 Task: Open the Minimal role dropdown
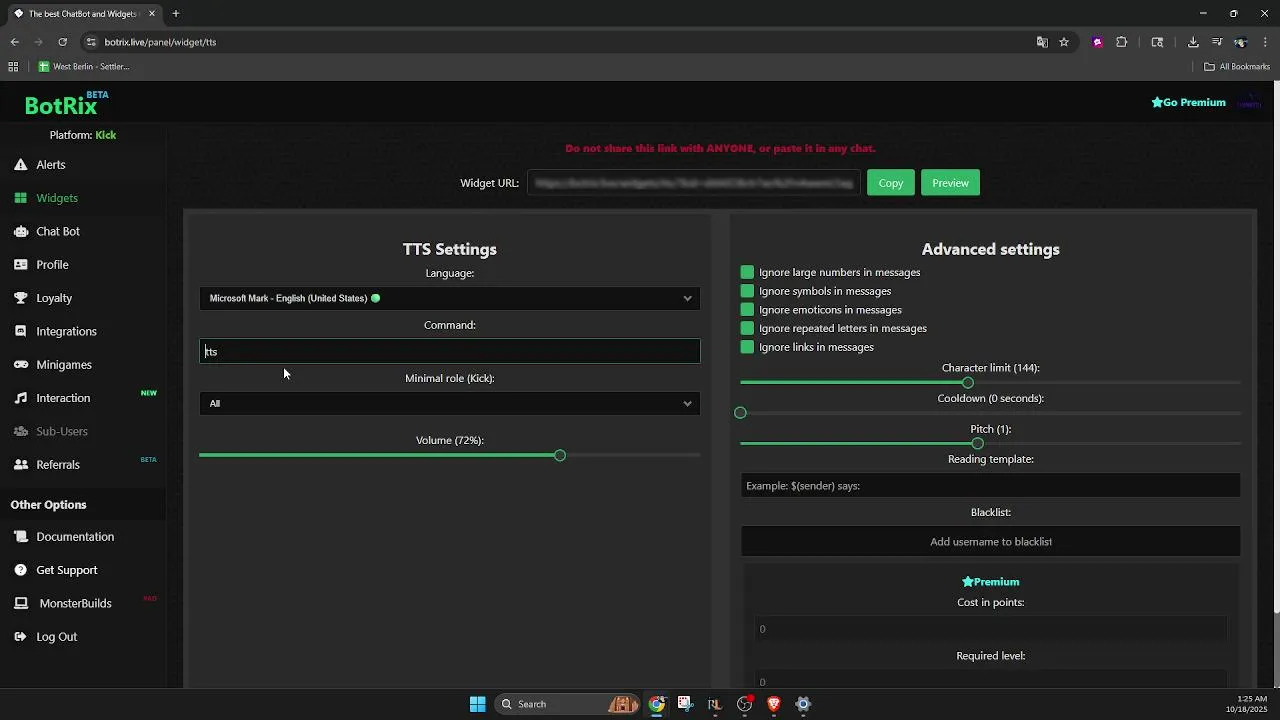coord(450,403)
